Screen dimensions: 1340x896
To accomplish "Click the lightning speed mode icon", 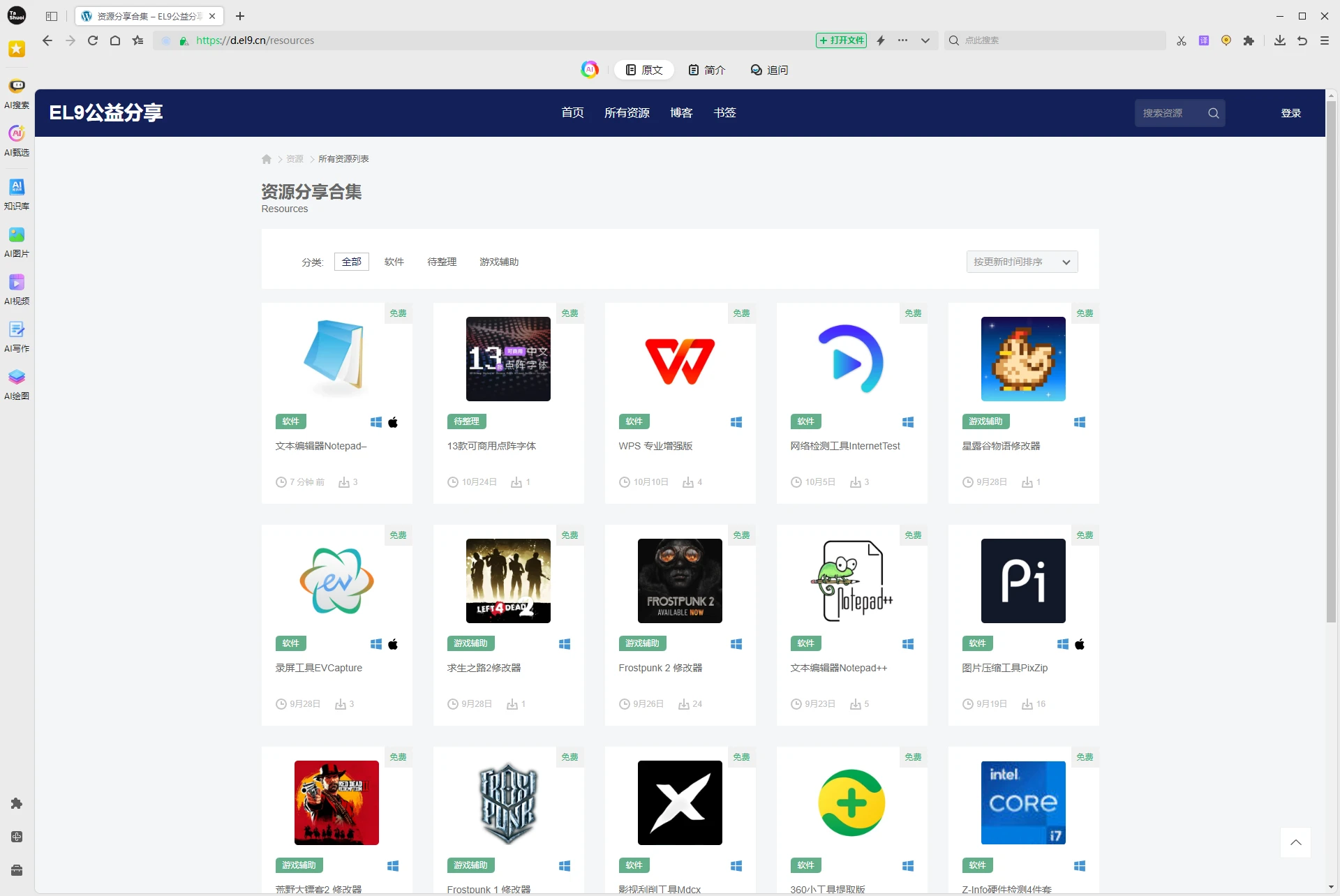I will click(x=881, y=40).
